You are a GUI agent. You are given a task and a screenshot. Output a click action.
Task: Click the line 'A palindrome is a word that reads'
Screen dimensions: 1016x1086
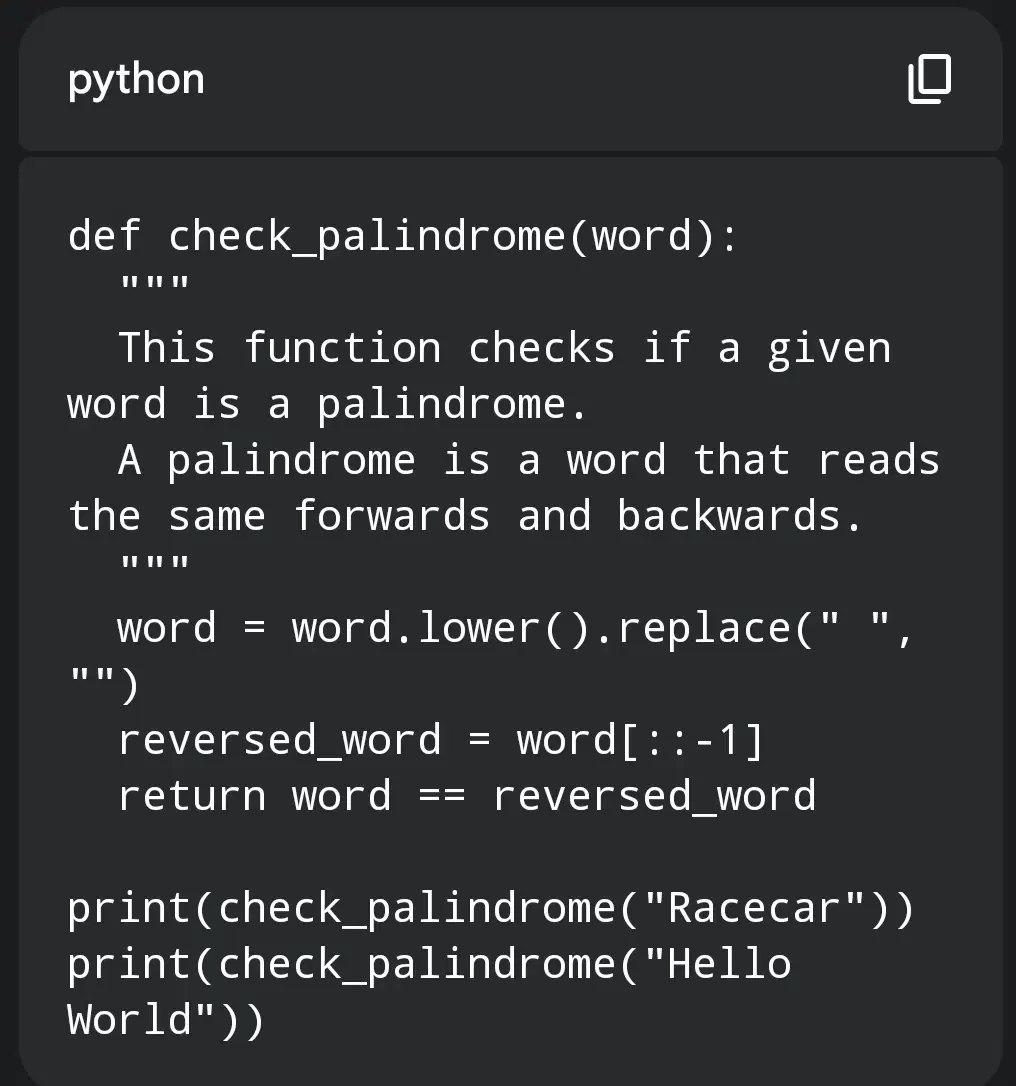529,461
